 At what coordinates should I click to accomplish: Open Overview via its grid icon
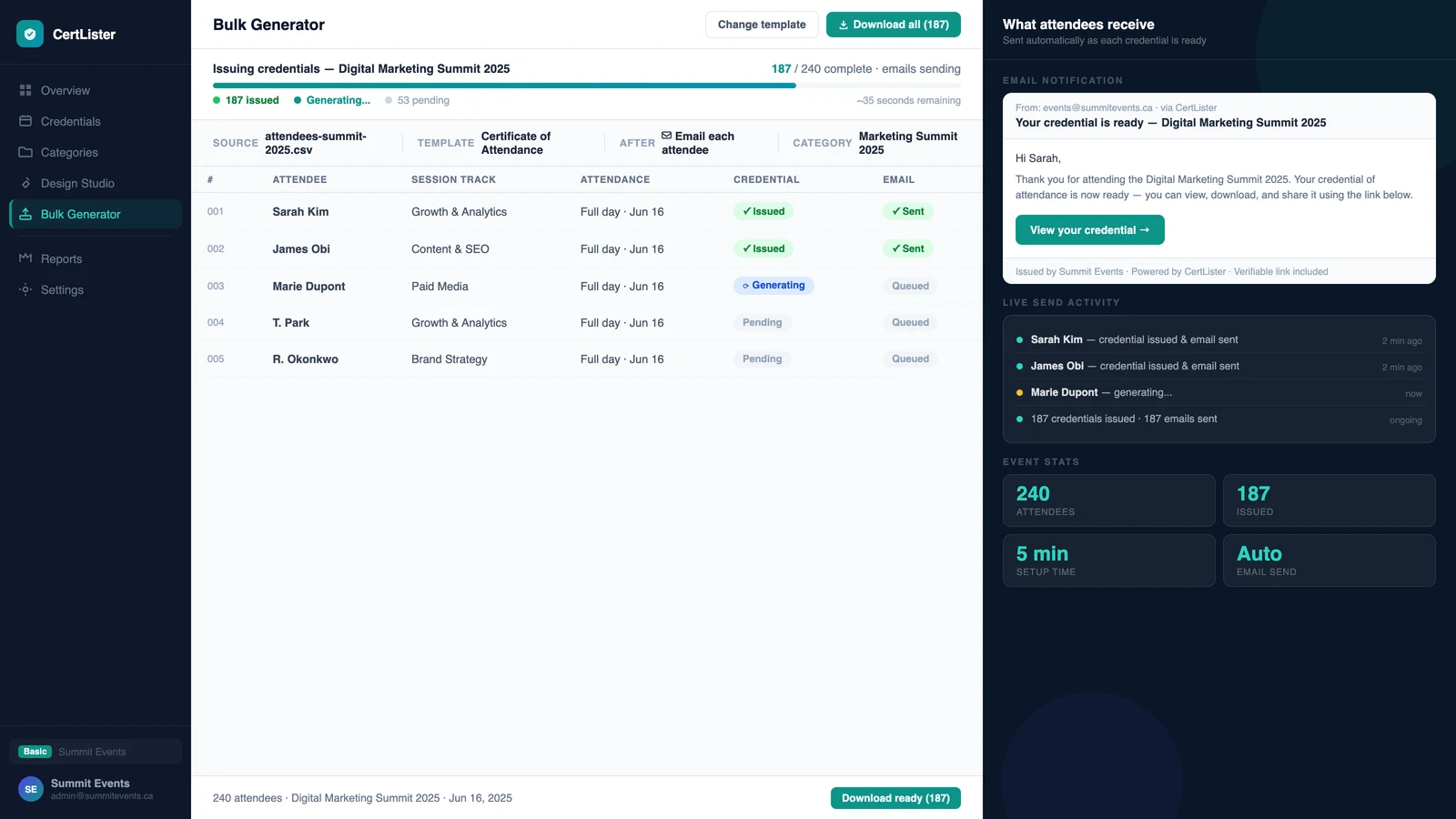(25, 90)
